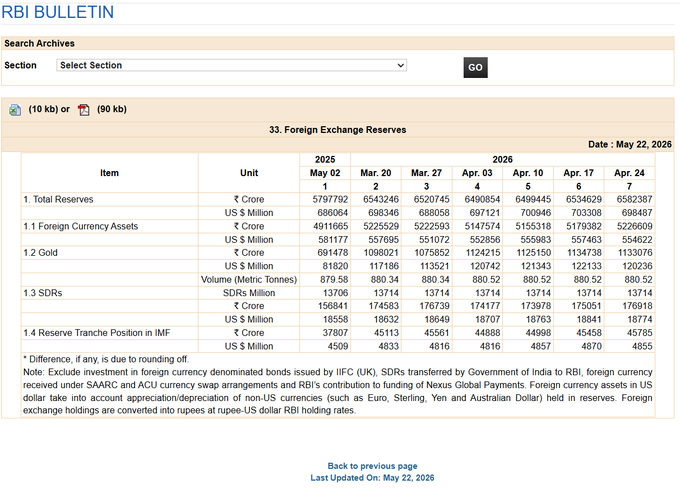Click reserve tranche value 45785

tap(640, 333)
